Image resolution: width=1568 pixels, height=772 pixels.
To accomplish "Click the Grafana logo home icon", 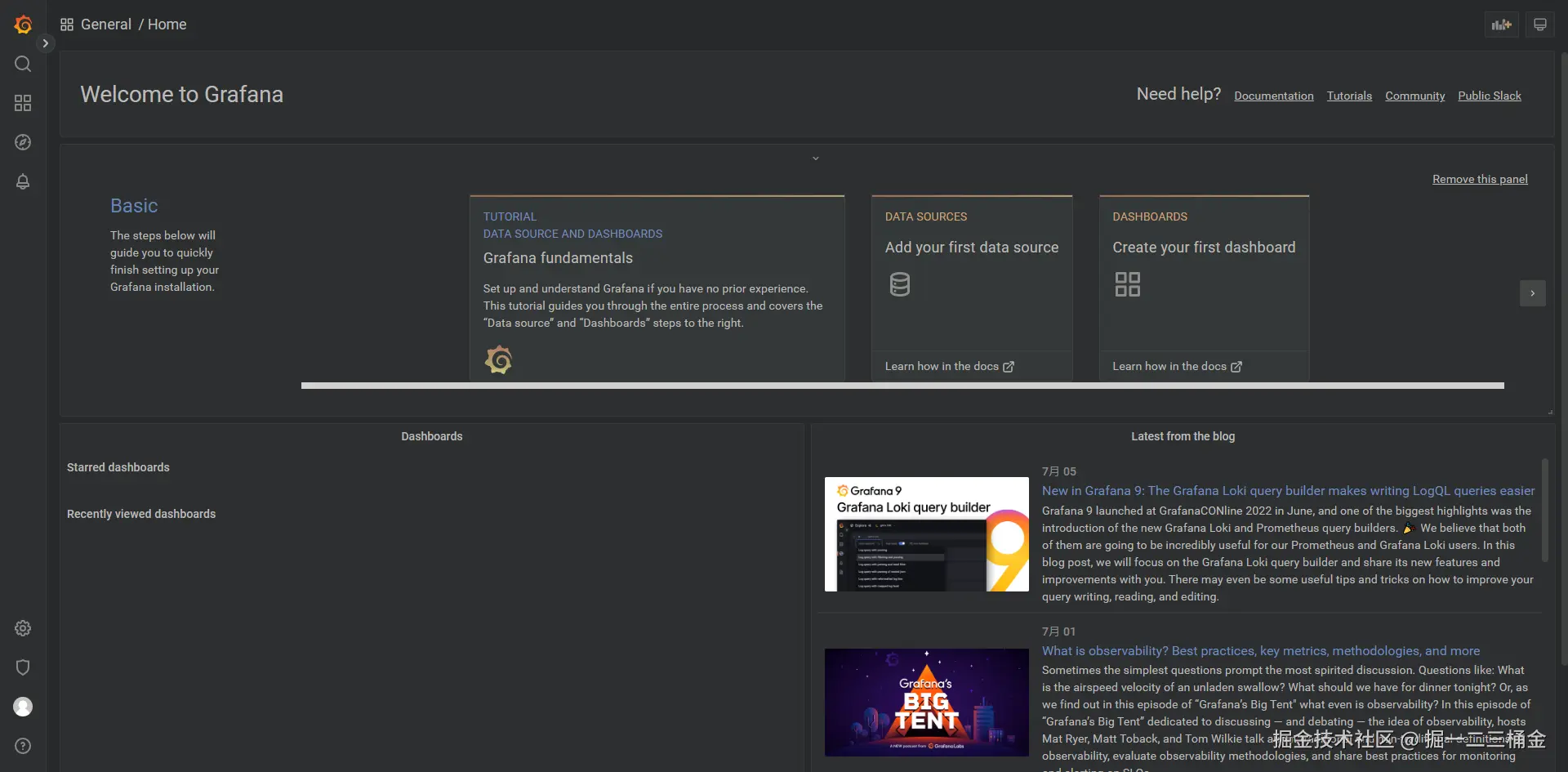I will tap(23, 25).
